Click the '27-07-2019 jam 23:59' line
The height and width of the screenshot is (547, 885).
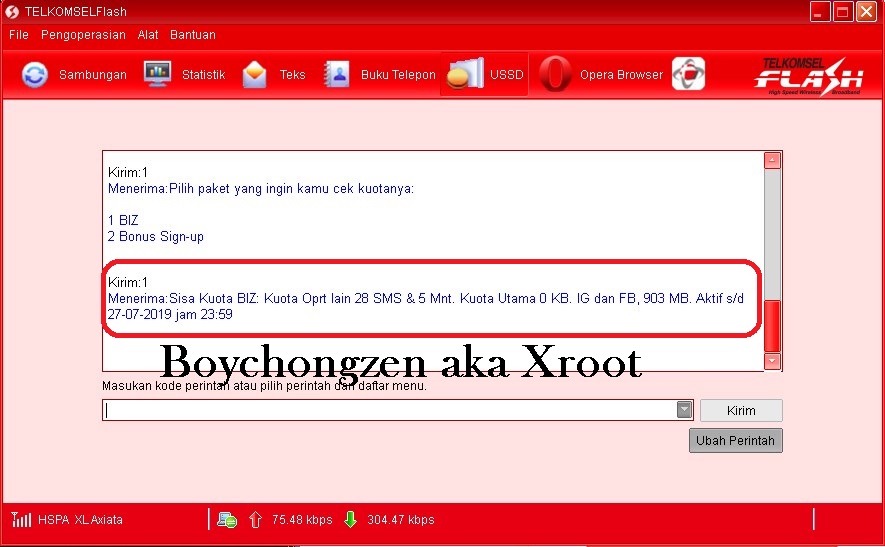(170, 314)
